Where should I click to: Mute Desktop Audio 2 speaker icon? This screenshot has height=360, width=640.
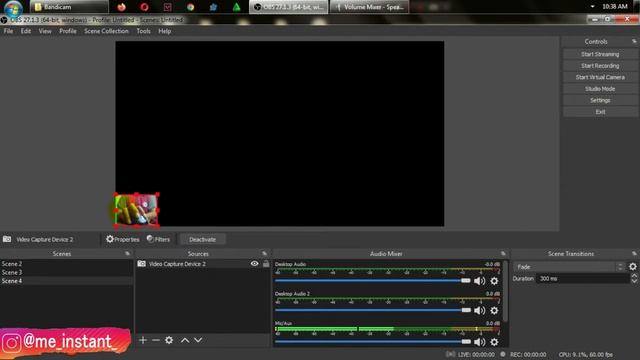pyautogui.click(x=480, y=310)
